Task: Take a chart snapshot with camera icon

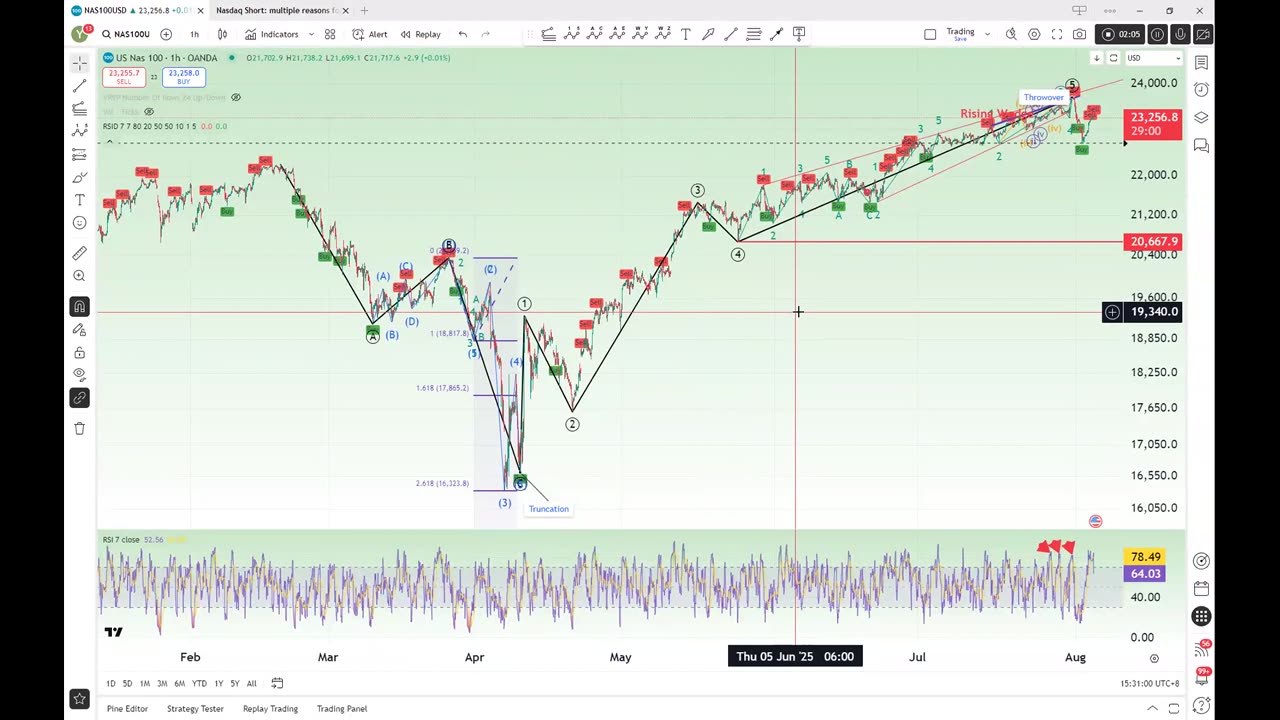Action: click(1079, 34)
